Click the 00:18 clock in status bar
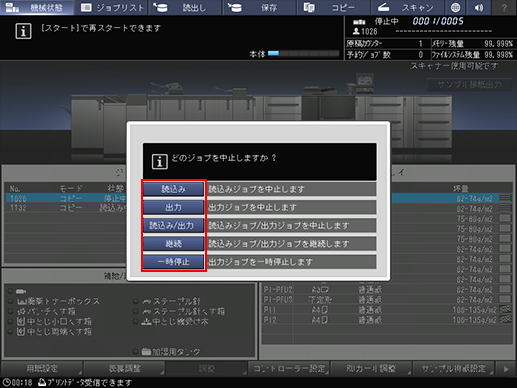The image size is (517, 388). (x=17, y=382)
